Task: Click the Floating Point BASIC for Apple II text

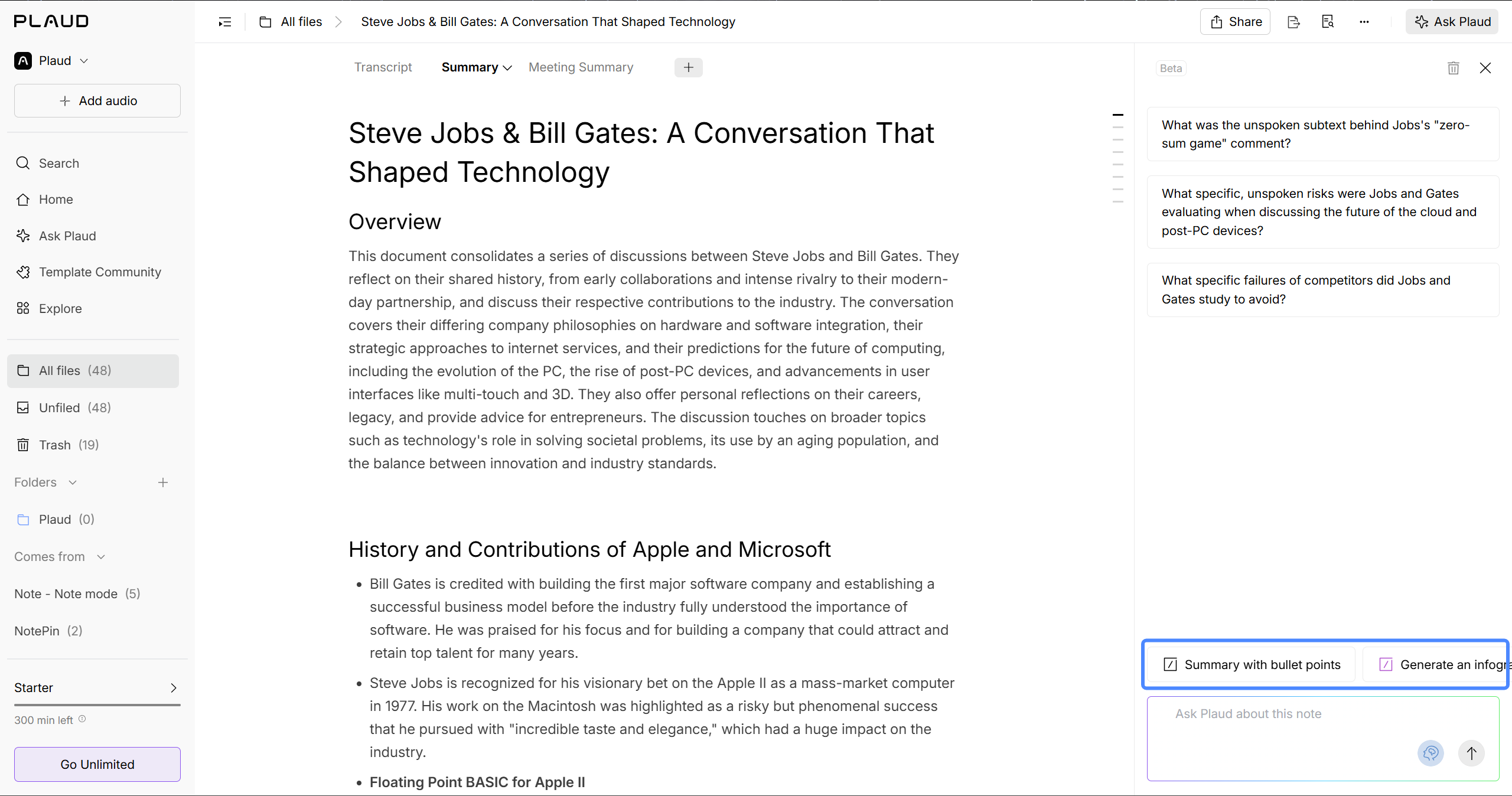Action: [x=477, y=782]
